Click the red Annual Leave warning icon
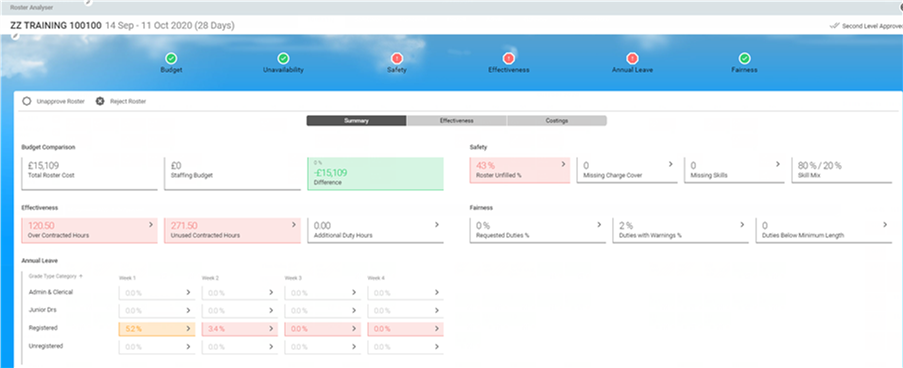 pyautogui.click(x=632, y=58)
